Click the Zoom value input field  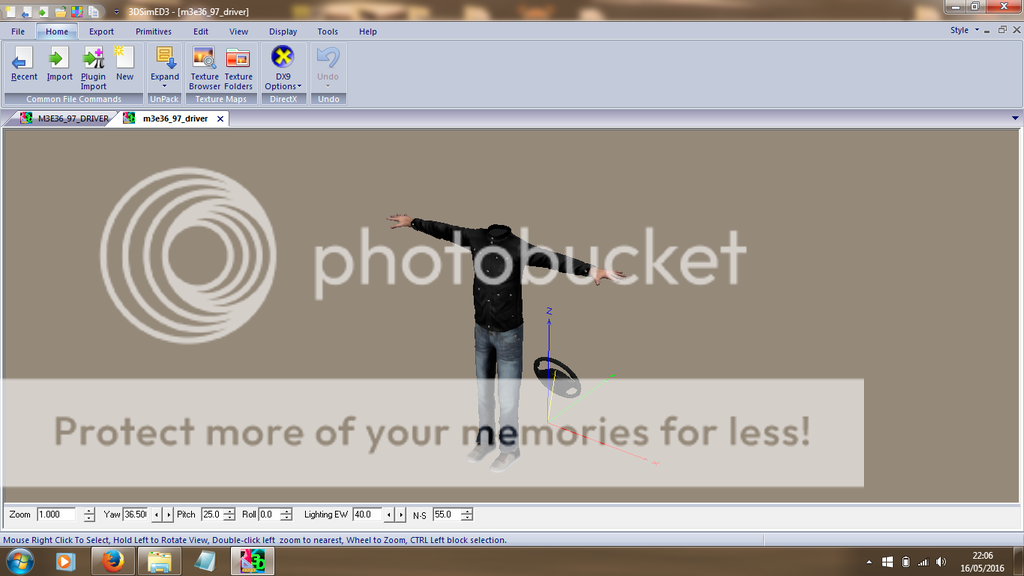point(57,514)
